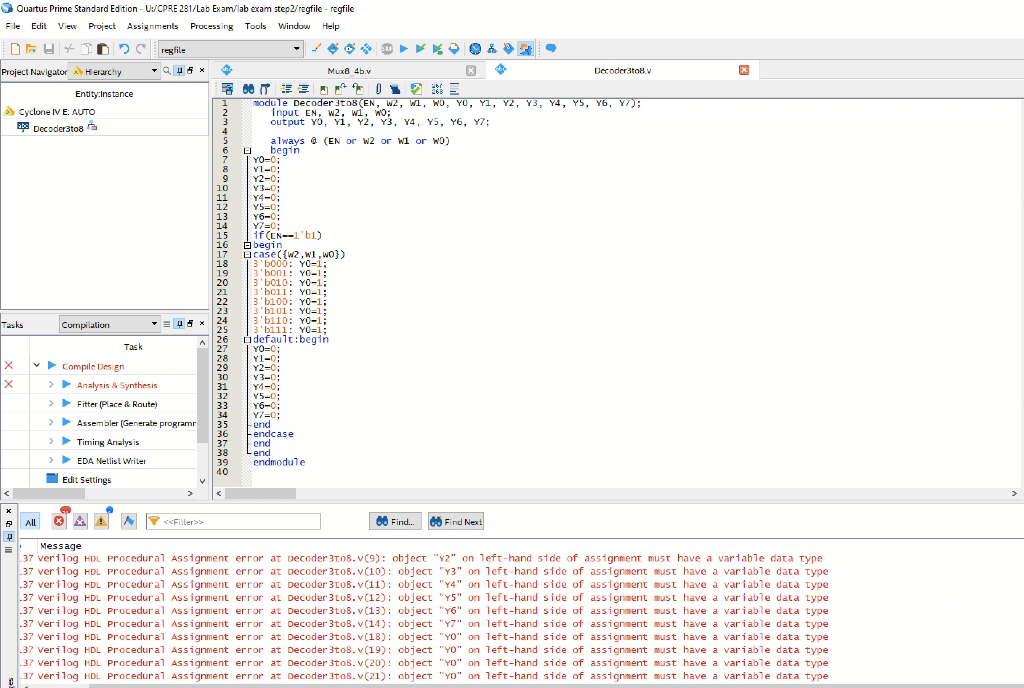Image resolution: width=1024 pixels, height=688 pixels.
Task: Open the Programmer tool icon
Action: click(x=510, y=48)
